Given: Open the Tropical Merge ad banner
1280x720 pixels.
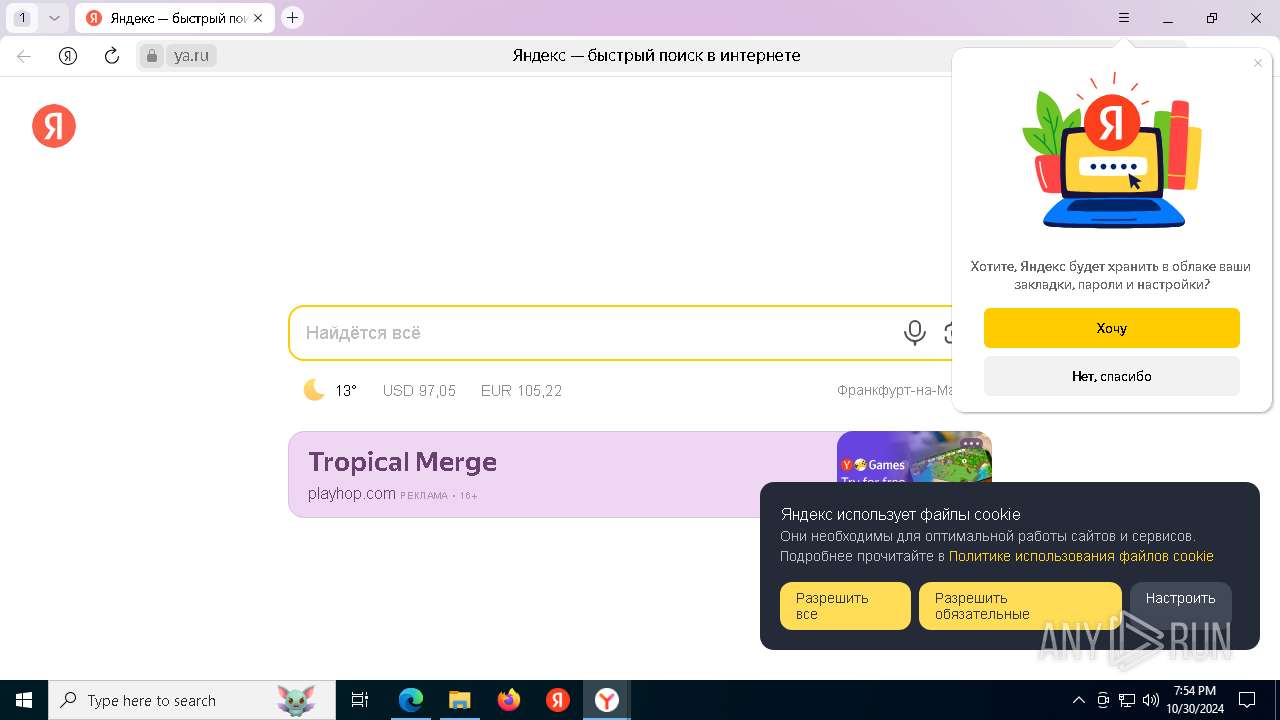Looking at the screenshot, I should (563, 474).
